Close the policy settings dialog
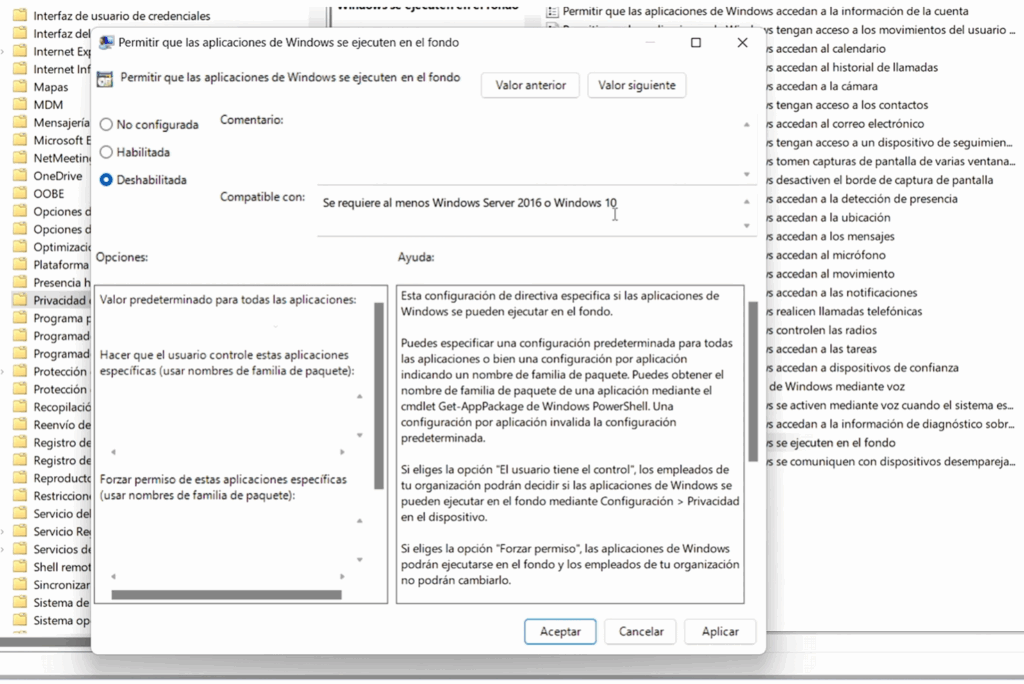1024x684 pixels. [743, 42]
